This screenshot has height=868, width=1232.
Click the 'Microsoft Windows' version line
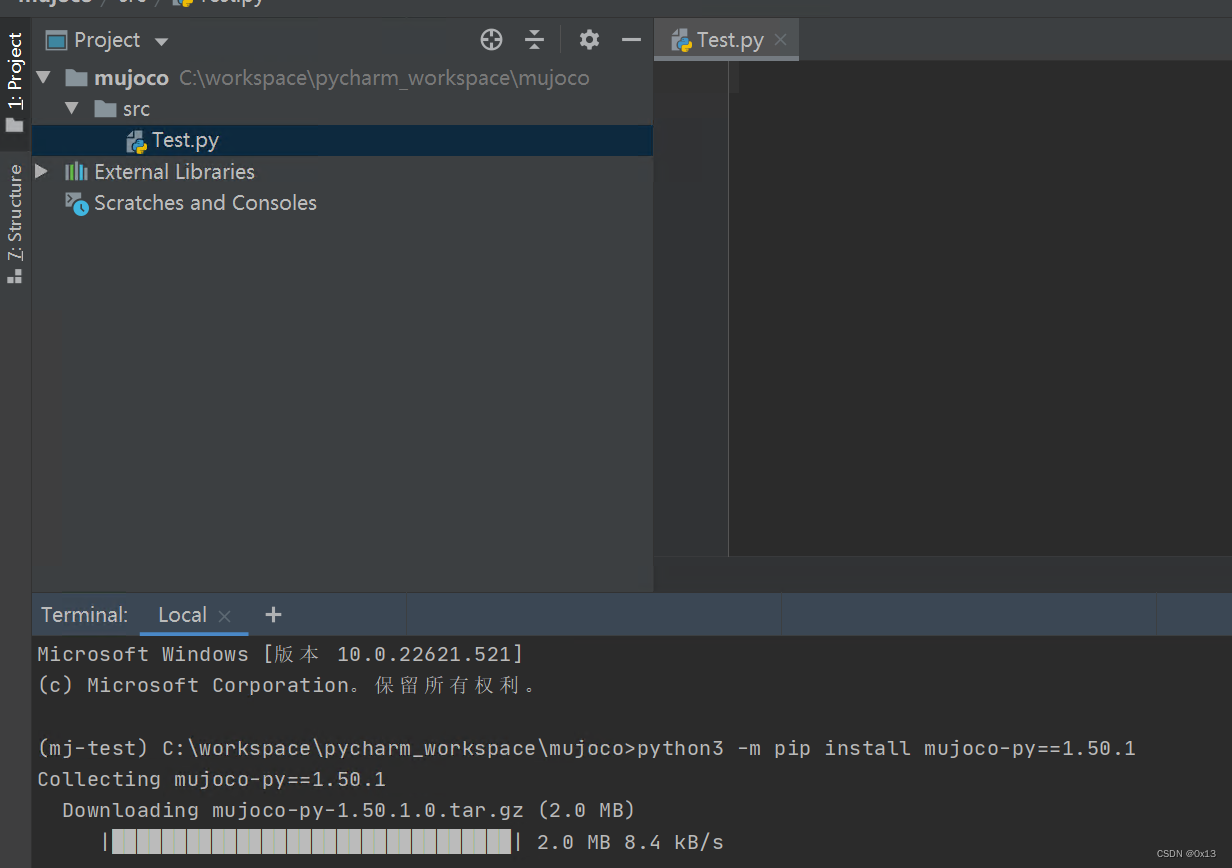(280, 654)
